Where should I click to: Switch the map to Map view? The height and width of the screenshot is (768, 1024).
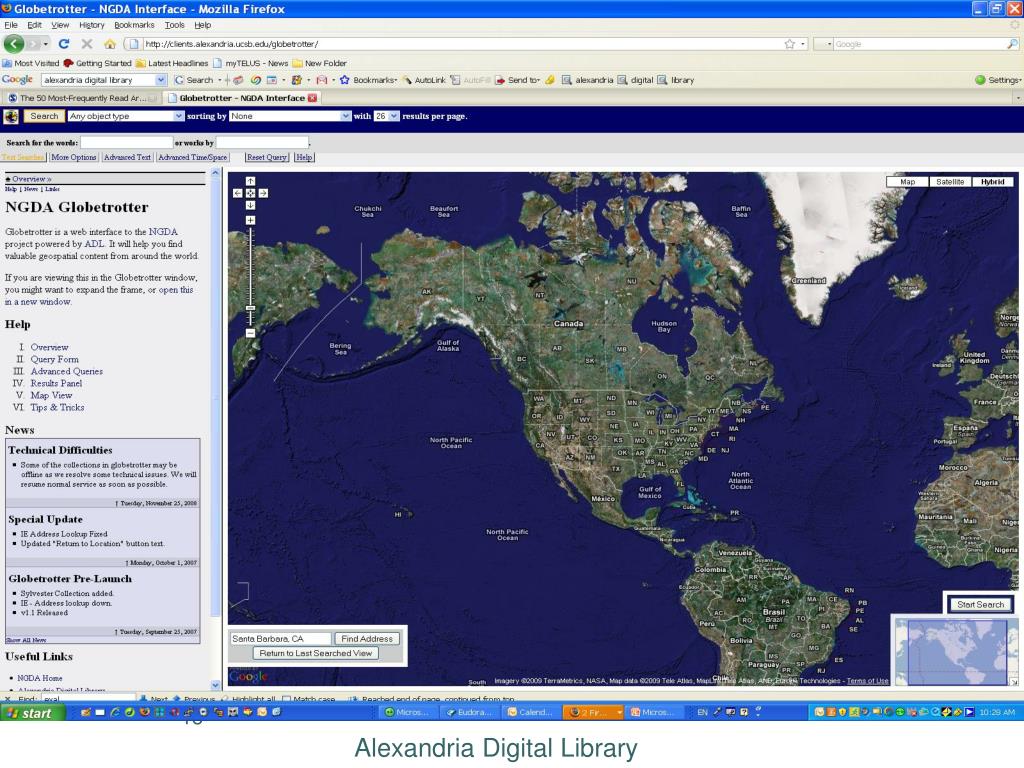[x=907, y=182]
